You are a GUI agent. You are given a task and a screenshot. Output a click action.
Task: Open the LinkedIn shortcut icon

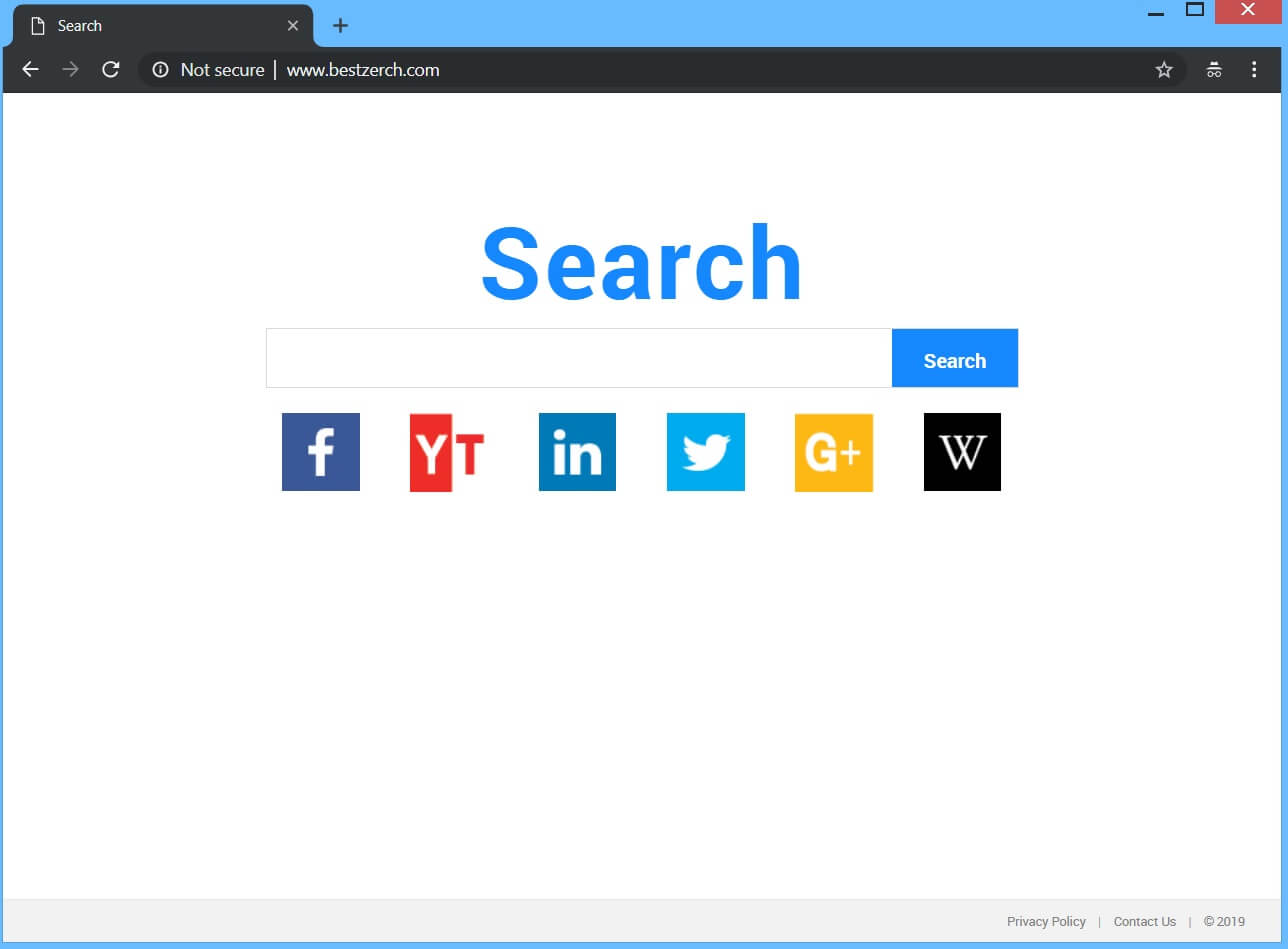click(x=577, y=452)
